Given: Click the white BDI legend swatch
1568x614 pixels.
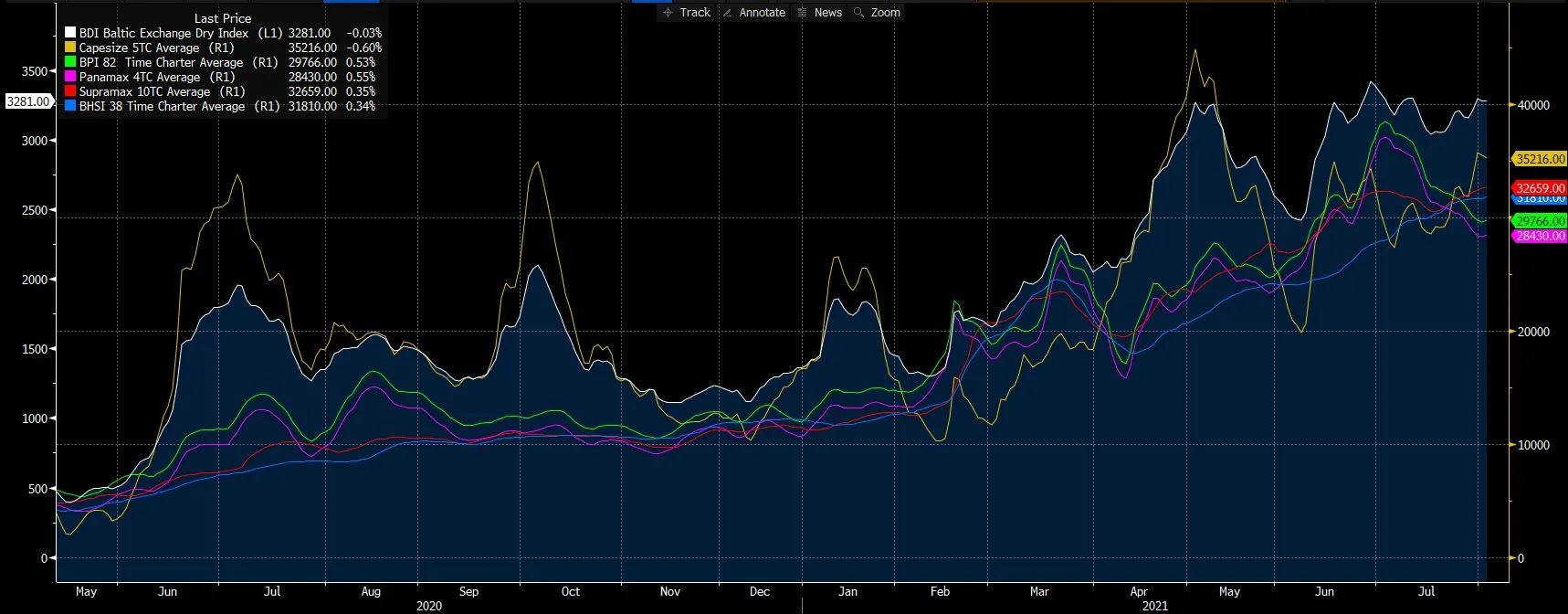Looking at the screenshot, I should [x=70, y=33].
